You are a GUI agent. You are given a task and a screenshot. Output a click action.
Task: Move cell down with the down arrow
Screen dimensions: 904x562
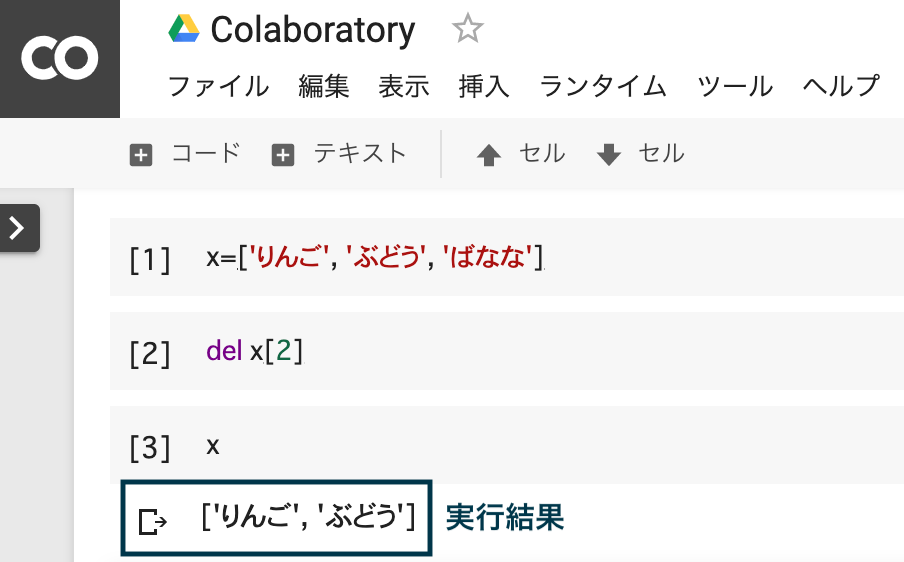click(609, 155)
